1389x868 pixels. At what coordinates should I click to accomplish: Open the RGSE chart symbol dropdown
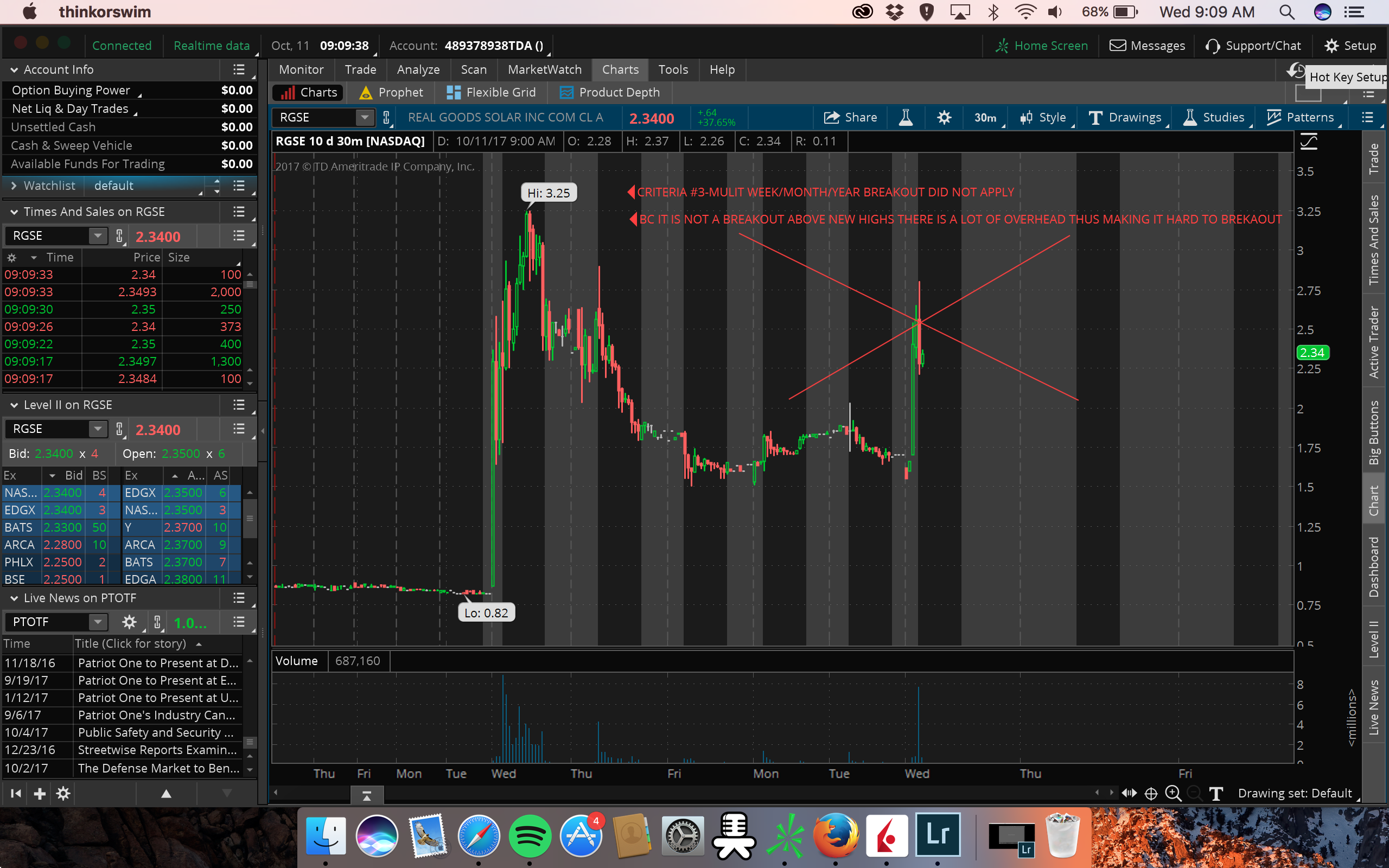coord(364,118)
